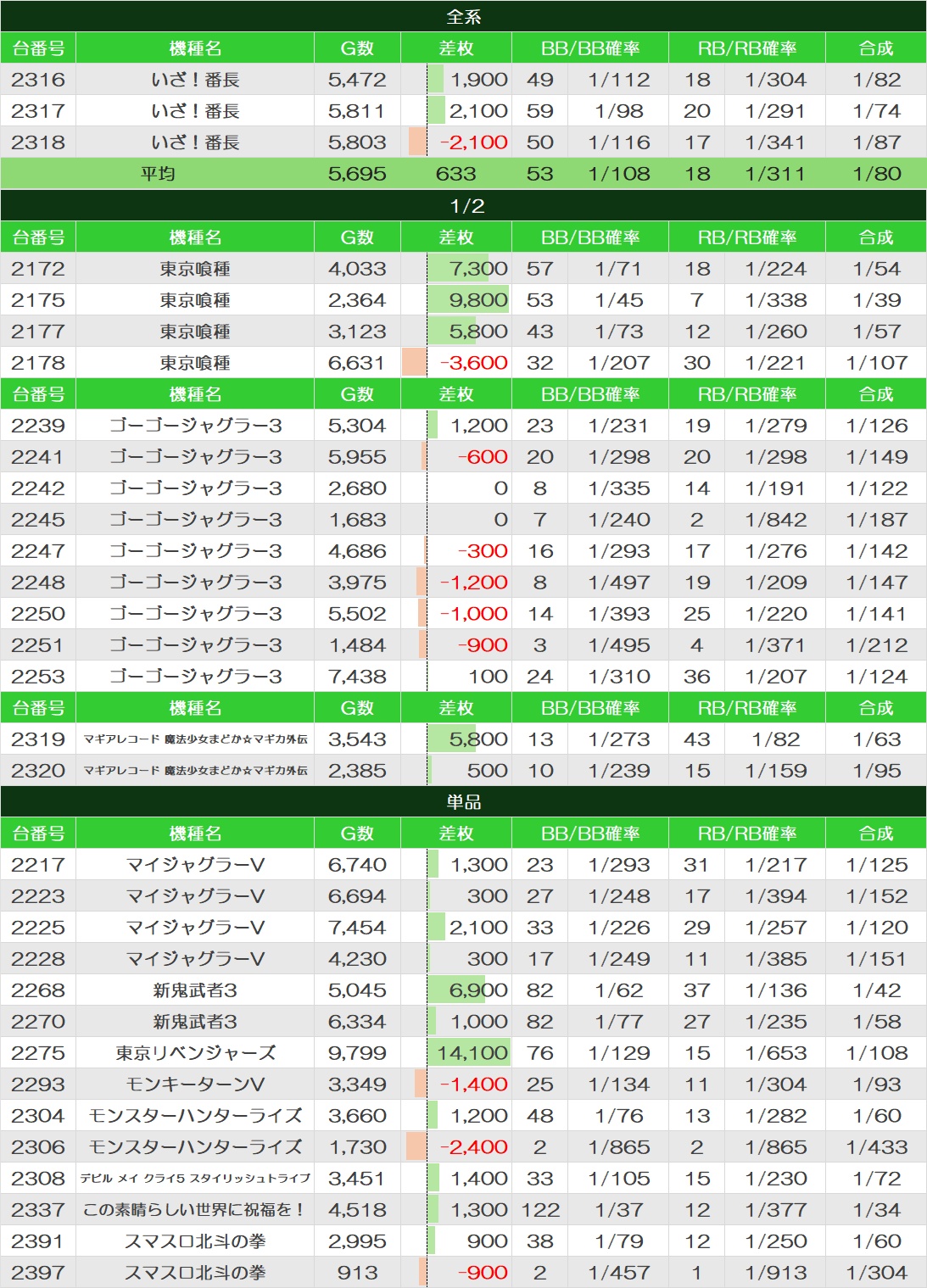Click machine number 2172 cell
Image resolution: width=927 pixels, height=1288 pixels.
point(38,269)
